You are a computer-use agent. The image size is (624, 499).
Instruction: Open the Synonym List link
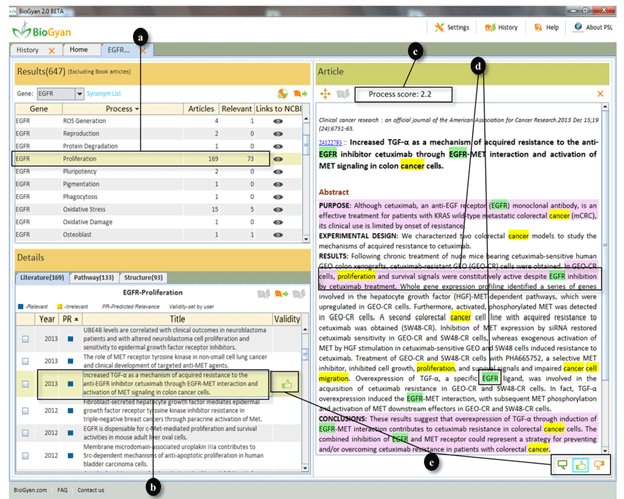pyautogui.click(x=104, y=94)
